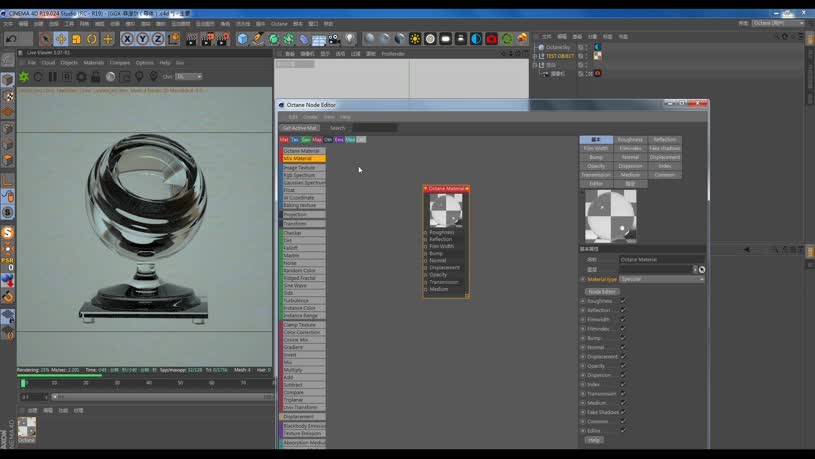Click the Undo arrow in the toolbar
Viewport: 815px width, 459px height.
point(12,39)
